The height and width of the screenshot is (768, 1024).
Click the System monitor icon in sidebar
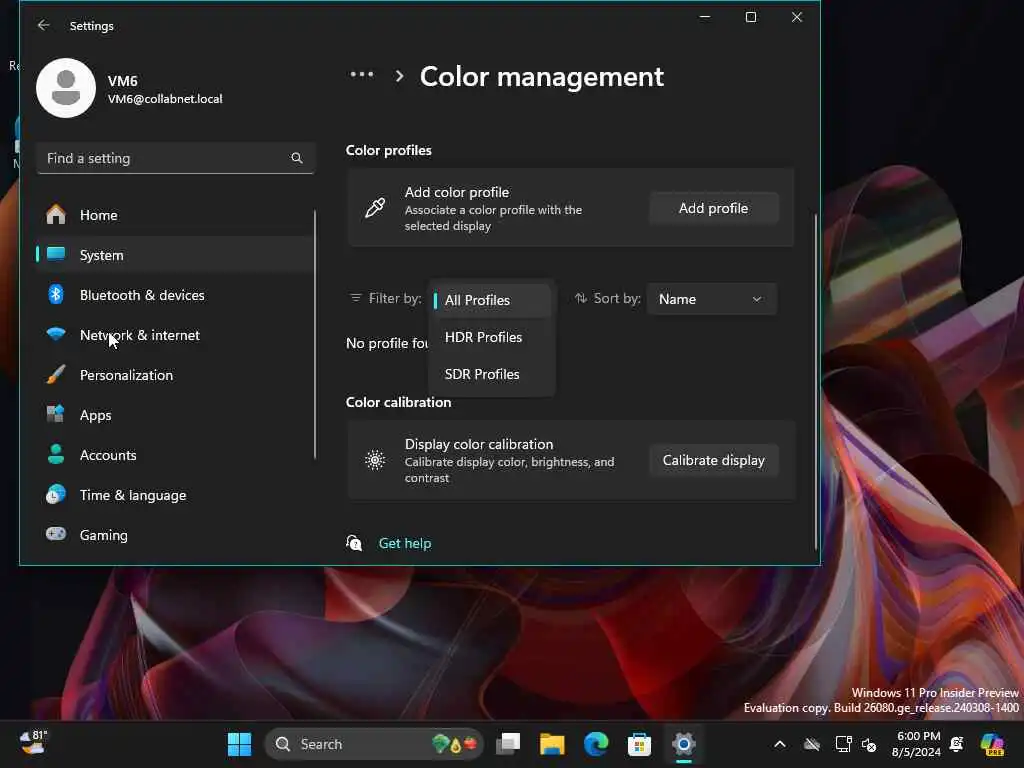click(x=56, y=254)
